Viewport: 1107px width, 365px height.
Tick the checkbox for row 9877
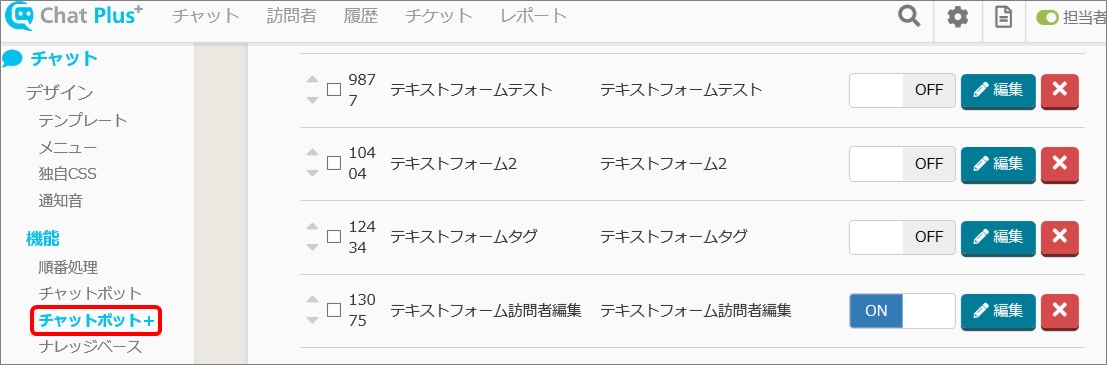334,90
